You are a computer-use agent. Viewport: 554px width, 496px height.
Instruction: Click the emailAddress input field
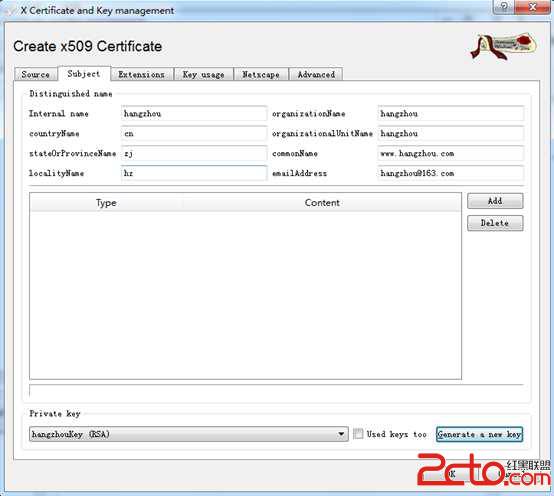pyautogui.click(x=450, y=173)
